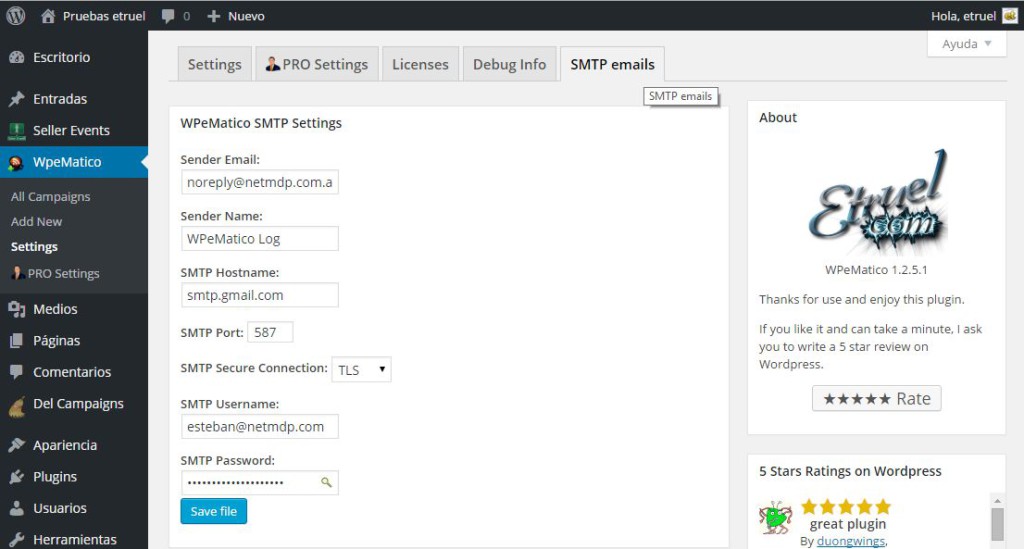Click the plus icon for Nuevo
1024x549 pixels.
pyautogui.click(x=214, y=16)
